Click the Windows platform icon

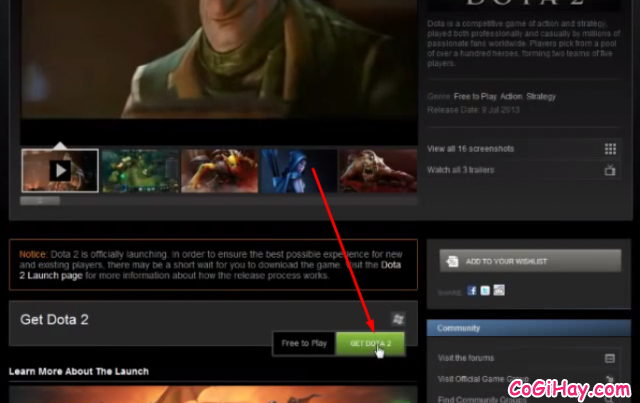coord(398,319)
